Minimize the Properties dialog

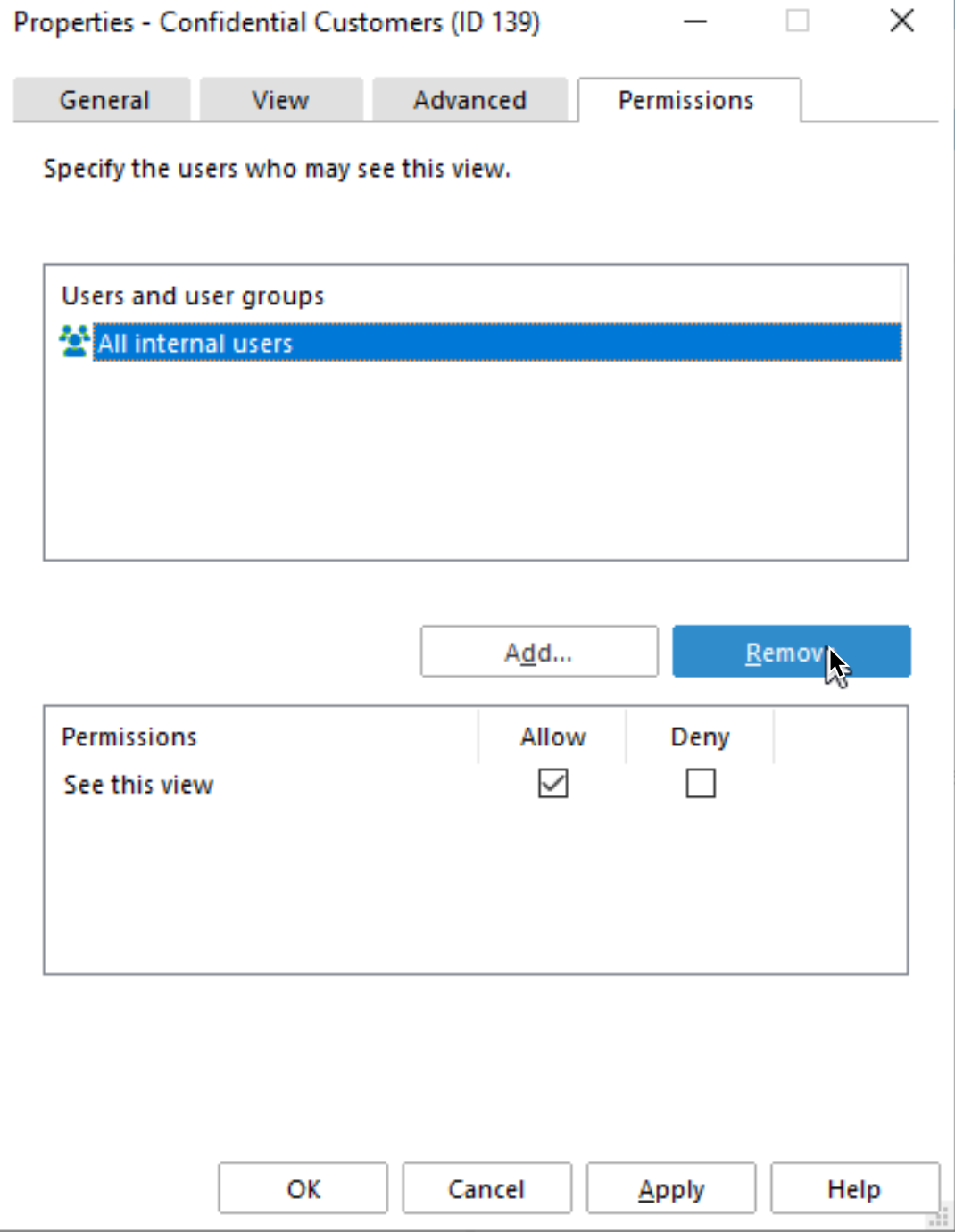point(695,21)
